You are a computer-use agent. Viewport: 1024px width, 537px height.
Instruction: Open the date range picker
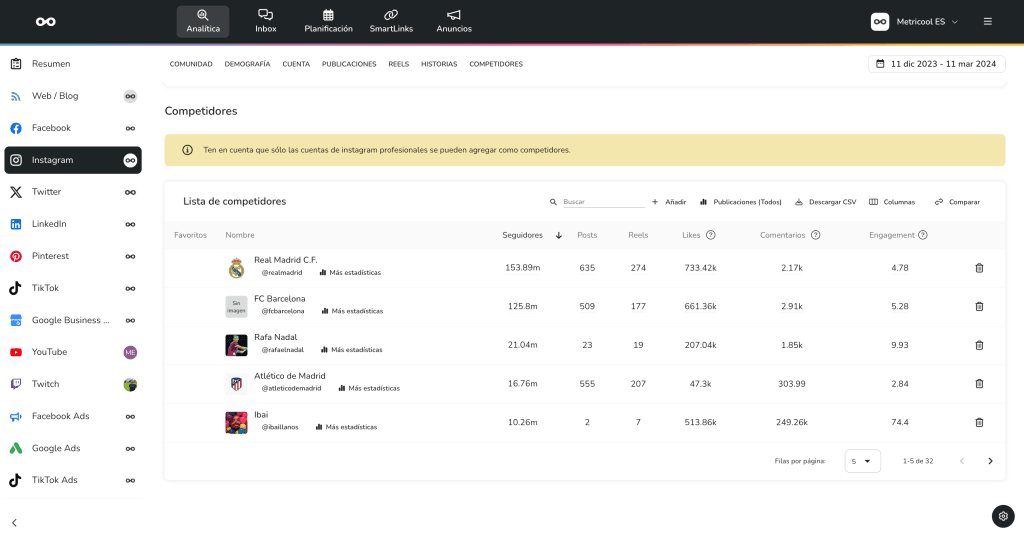point(936,64)
